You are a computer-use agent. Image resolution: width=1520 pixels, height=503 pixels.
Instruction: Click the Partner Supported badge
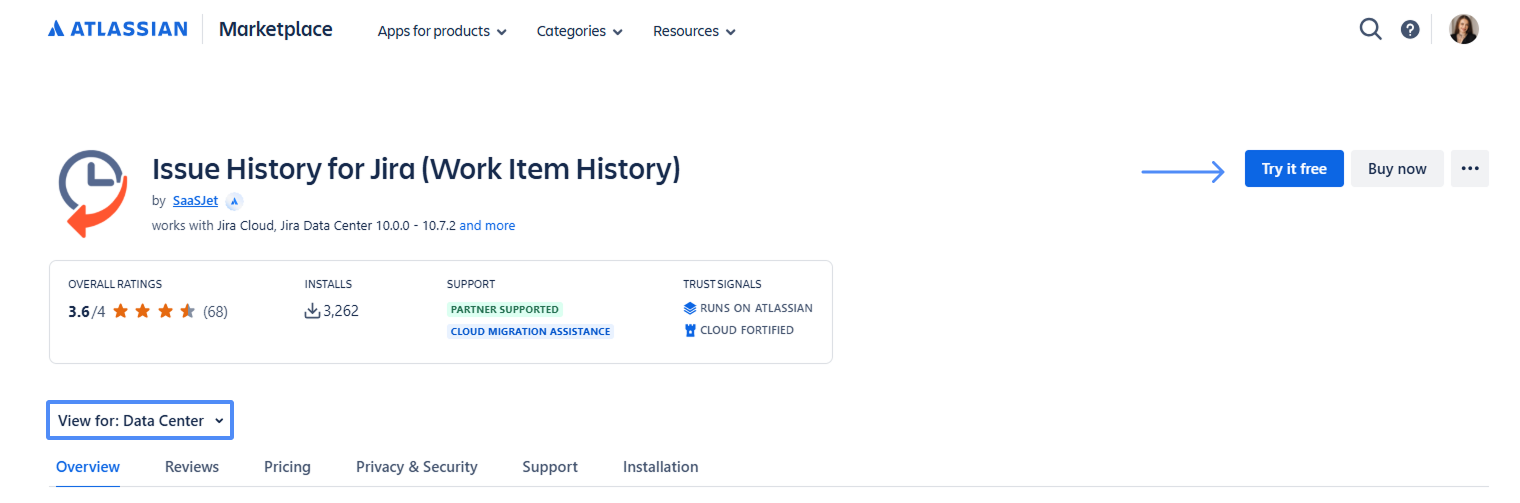pos(505,309)
